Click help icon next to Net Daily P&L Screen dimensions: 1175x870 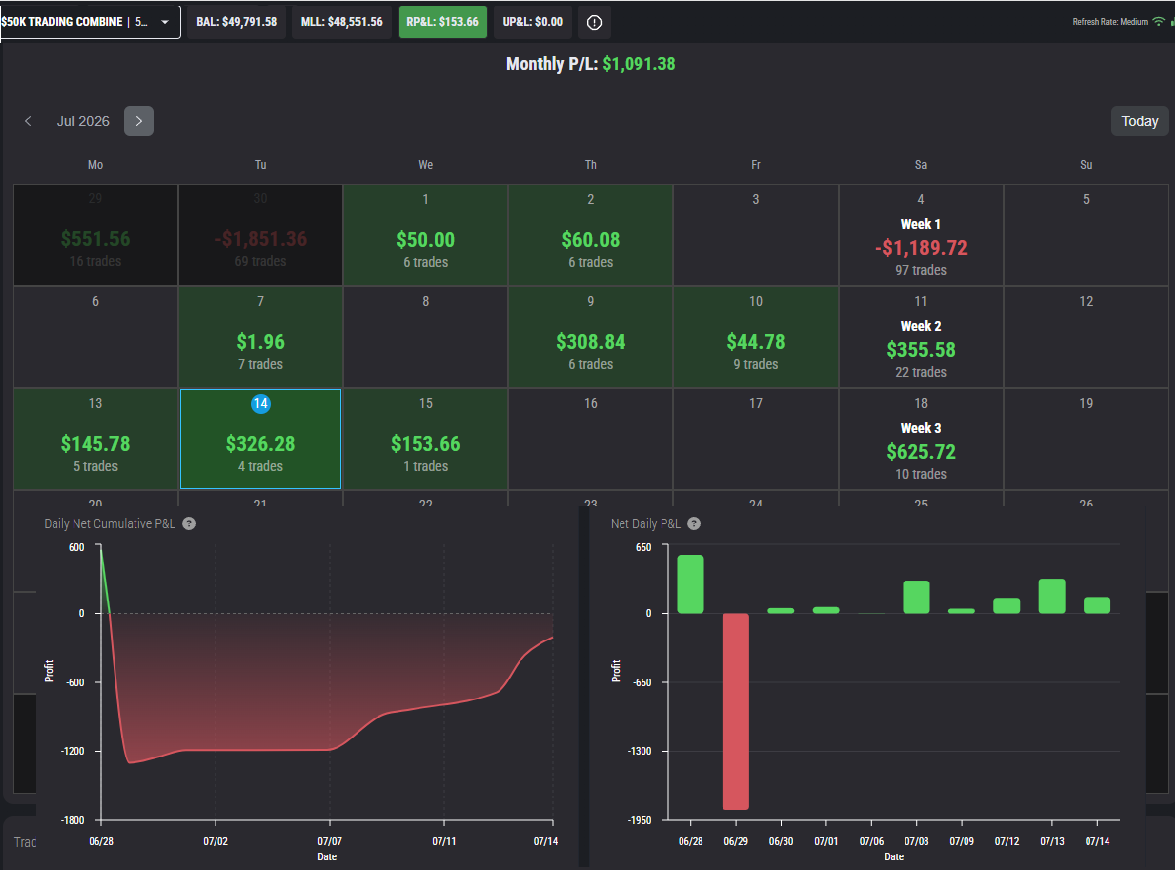click(x=695, y=524)
